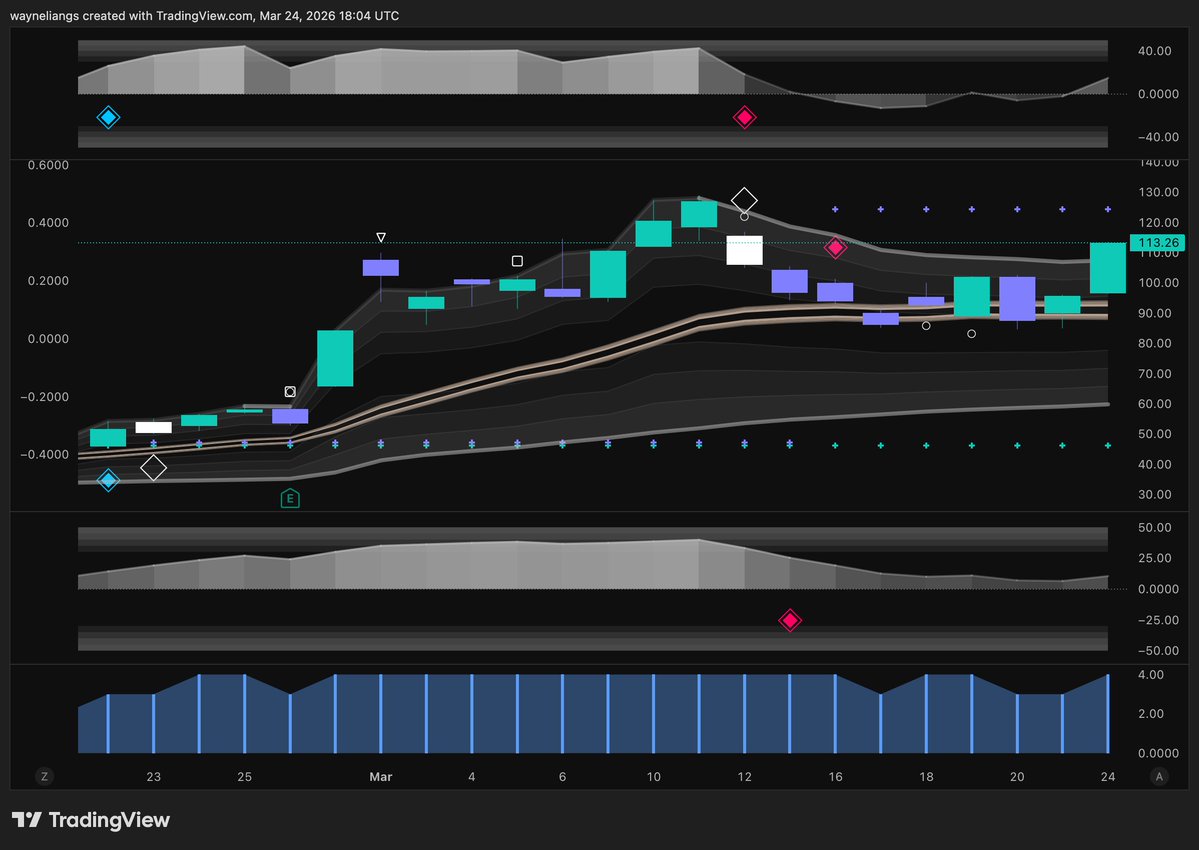Click the Z button at the time axis left
Screen dimensions: 1199x850
[44, 777]
